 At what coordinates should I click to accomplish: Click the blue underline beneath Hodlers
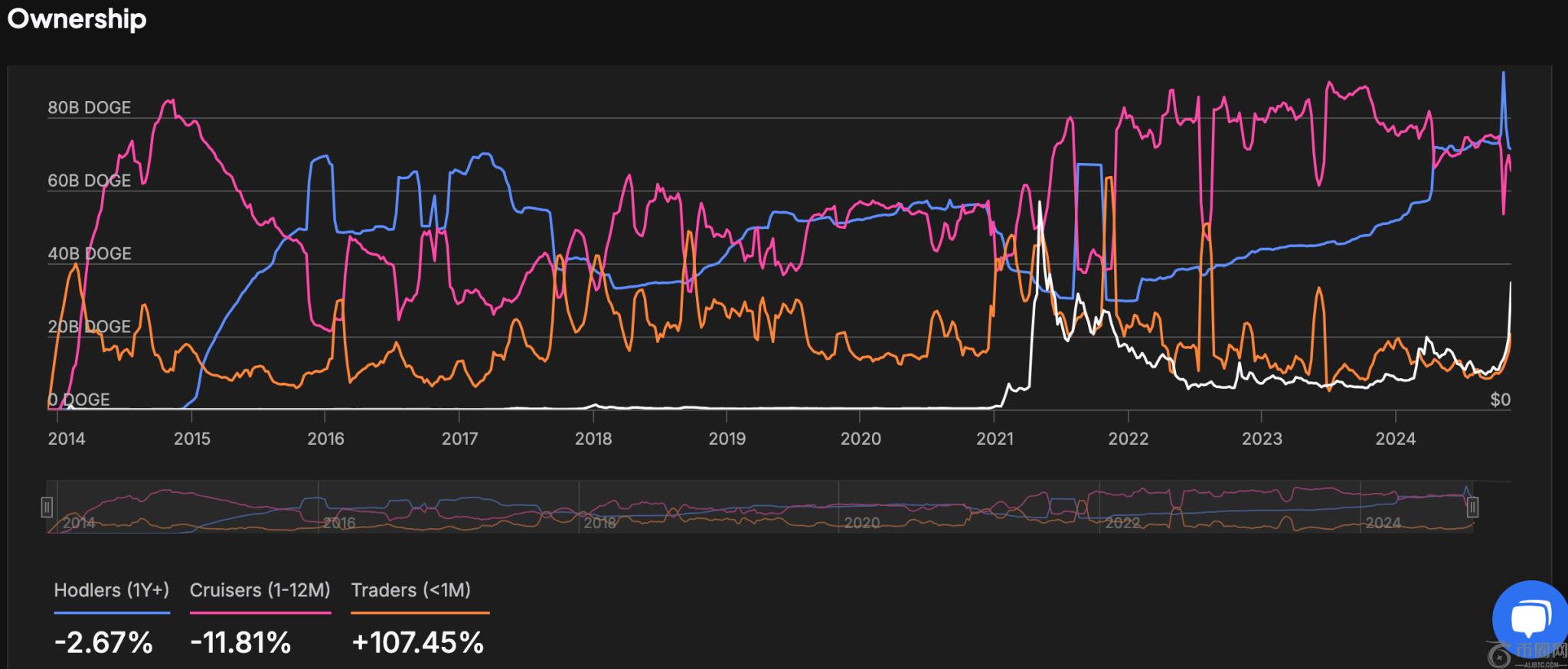112,612
